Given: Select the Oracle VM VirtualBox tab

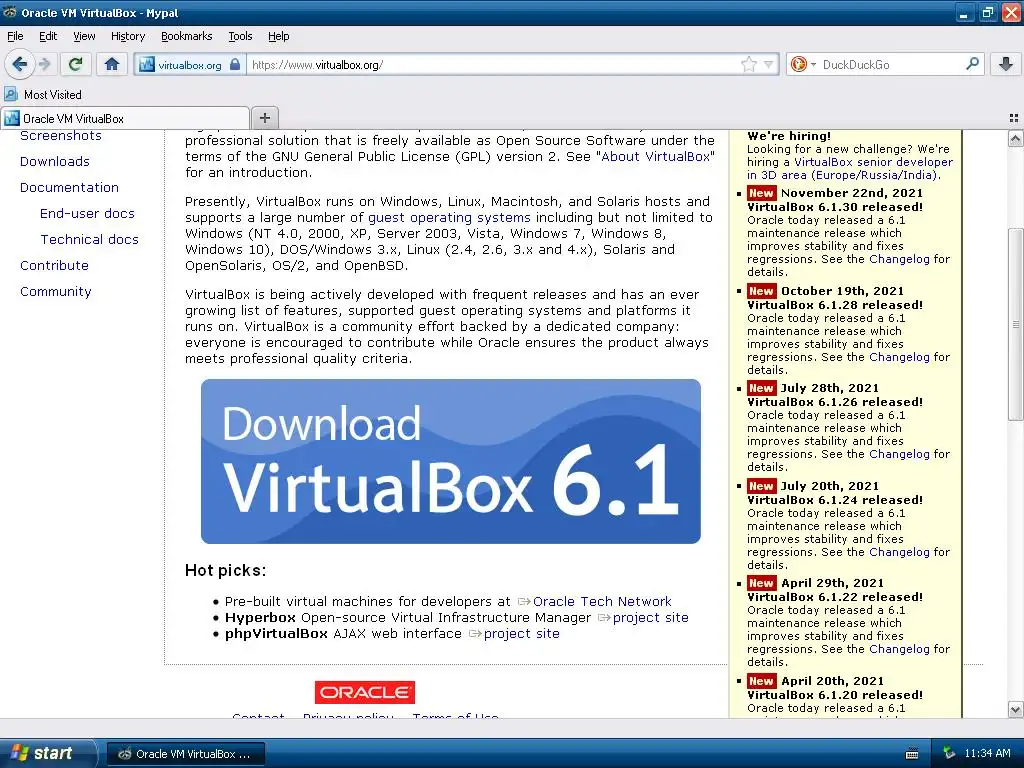Looking at the screenshot, I should coord(125,118).
